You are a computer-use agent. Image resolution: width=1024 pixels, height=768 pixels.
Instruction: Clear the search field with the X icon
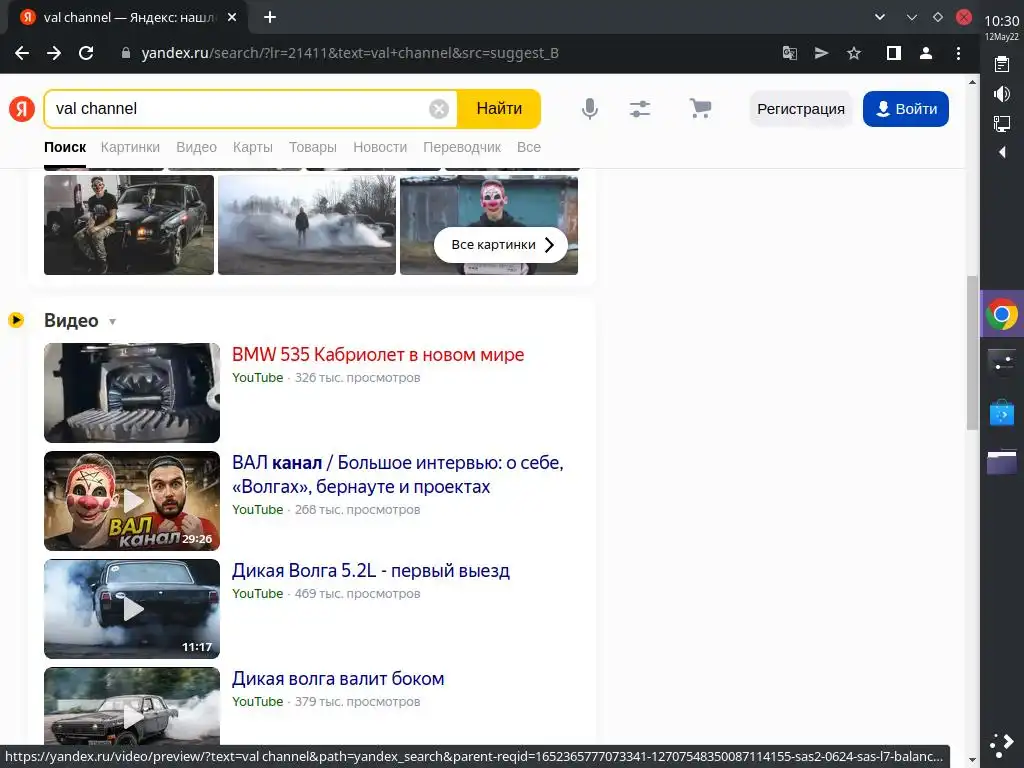click(x=439, y=109)
